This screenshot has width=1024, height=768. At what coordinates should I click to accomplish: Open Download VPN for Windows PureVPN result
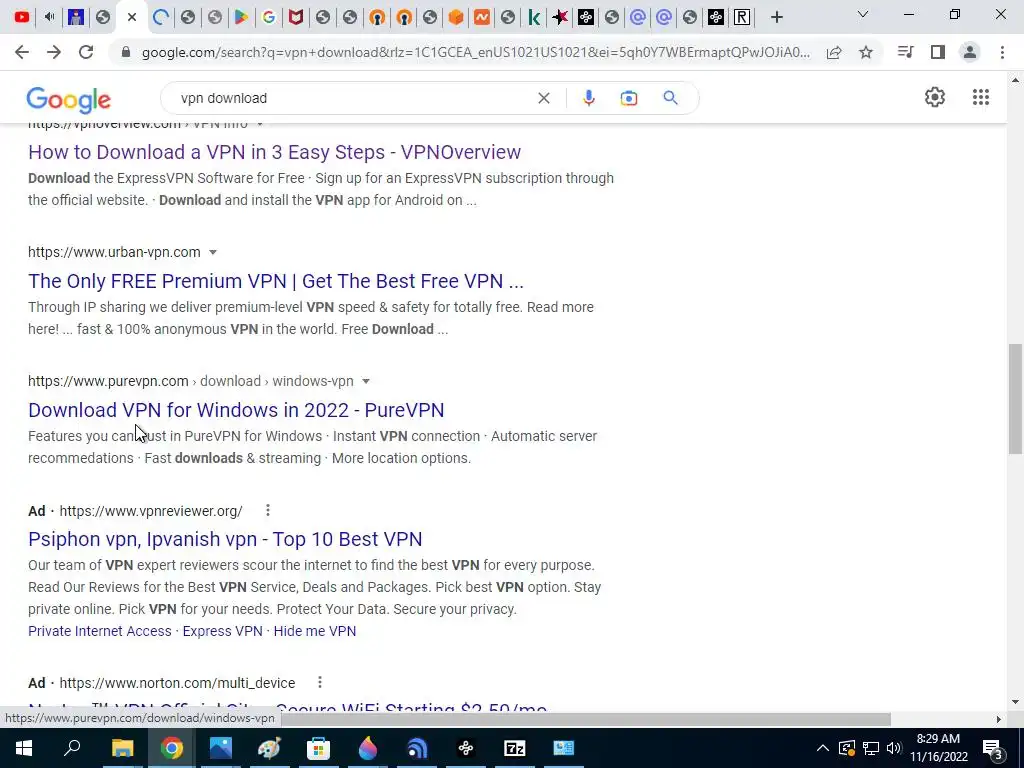(x=236, y=410)
